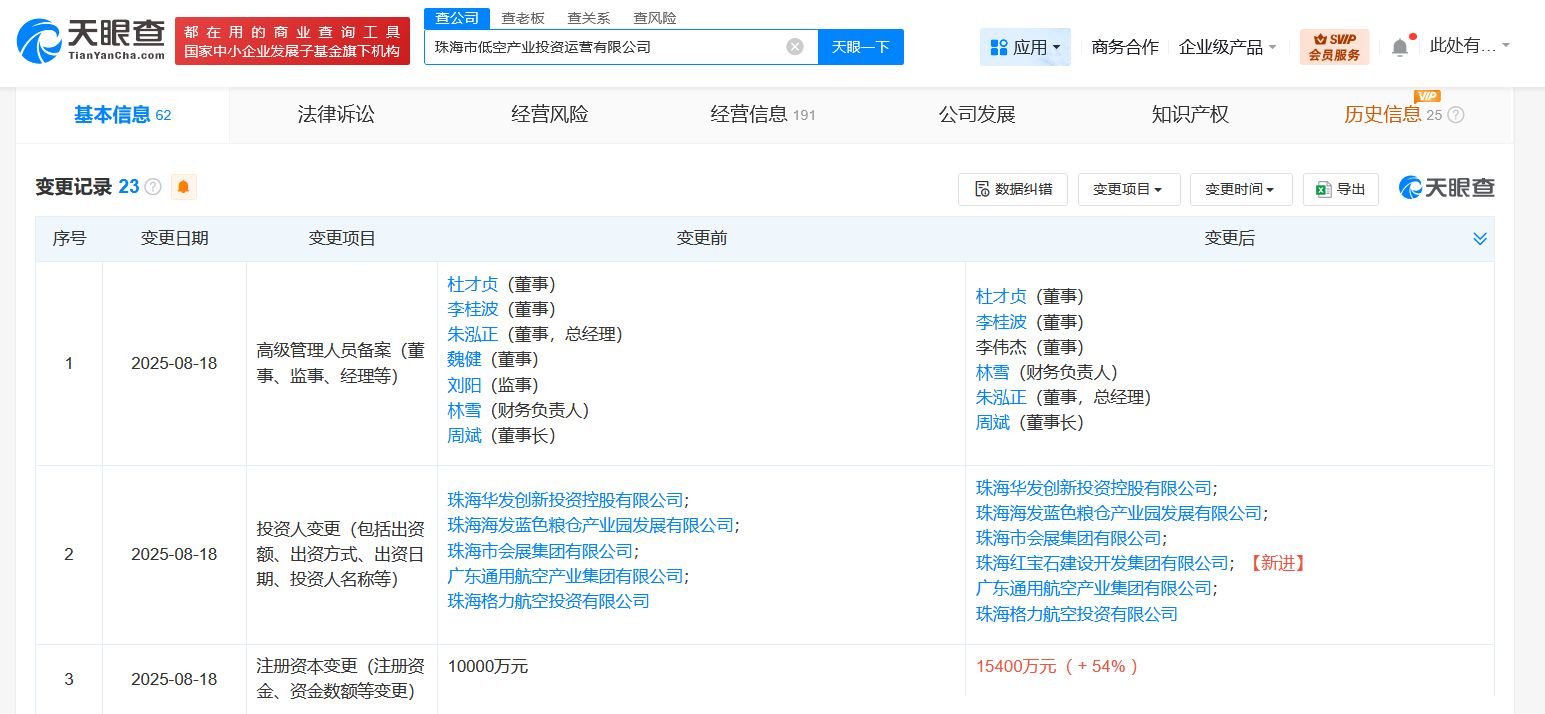Click the help icon beside 历史信息 25
The width and height of the screenshot is (1545, 714).
[1456, 115]
